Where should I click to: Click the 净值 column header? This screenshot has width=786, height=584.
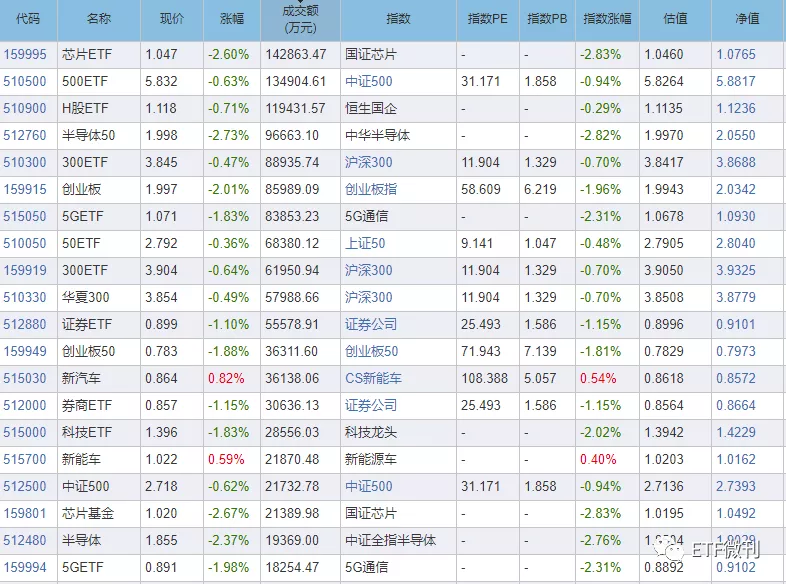tap(747, 19)
